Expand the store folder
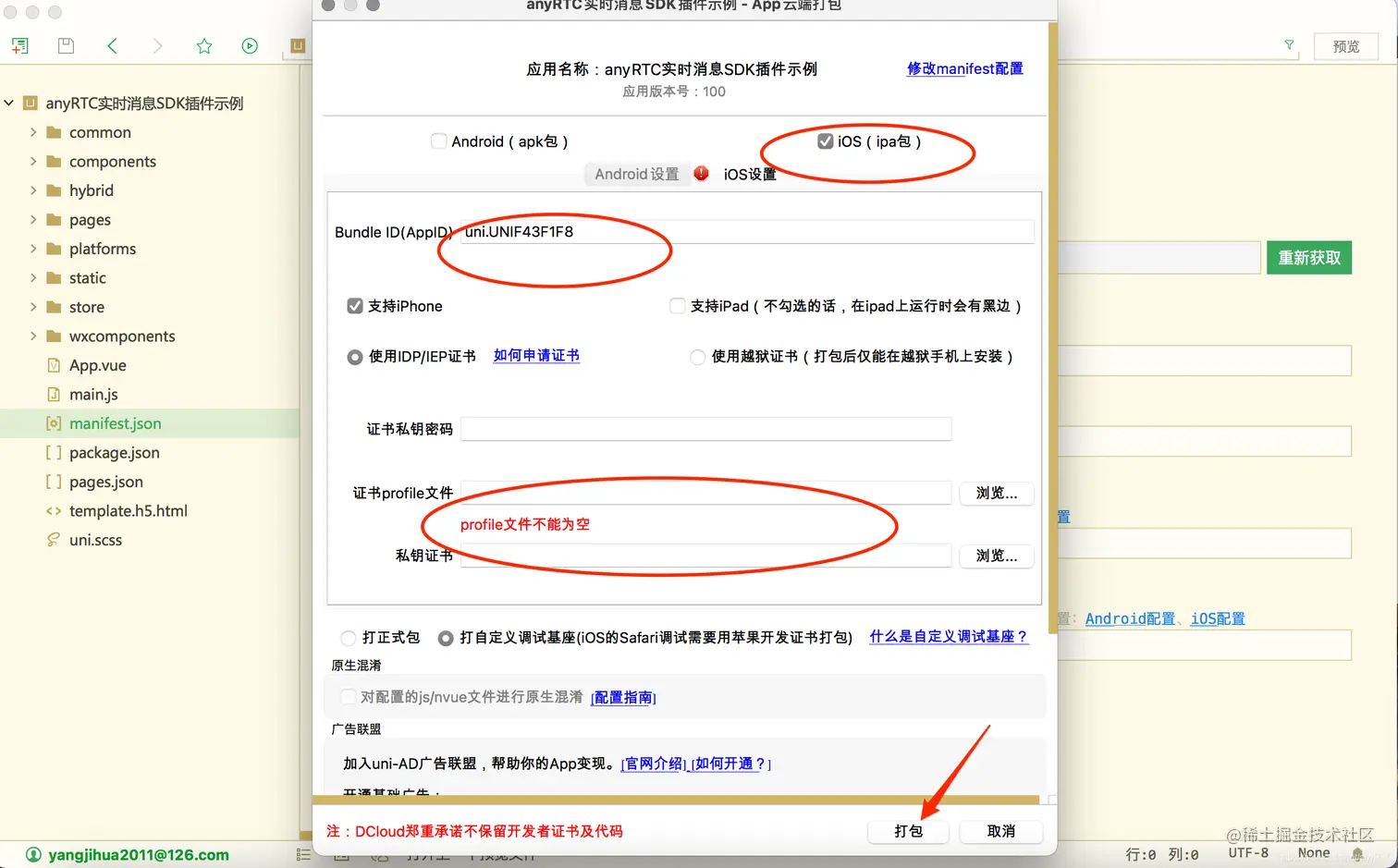Screen dimensions: 1398x868 (33, 307)
